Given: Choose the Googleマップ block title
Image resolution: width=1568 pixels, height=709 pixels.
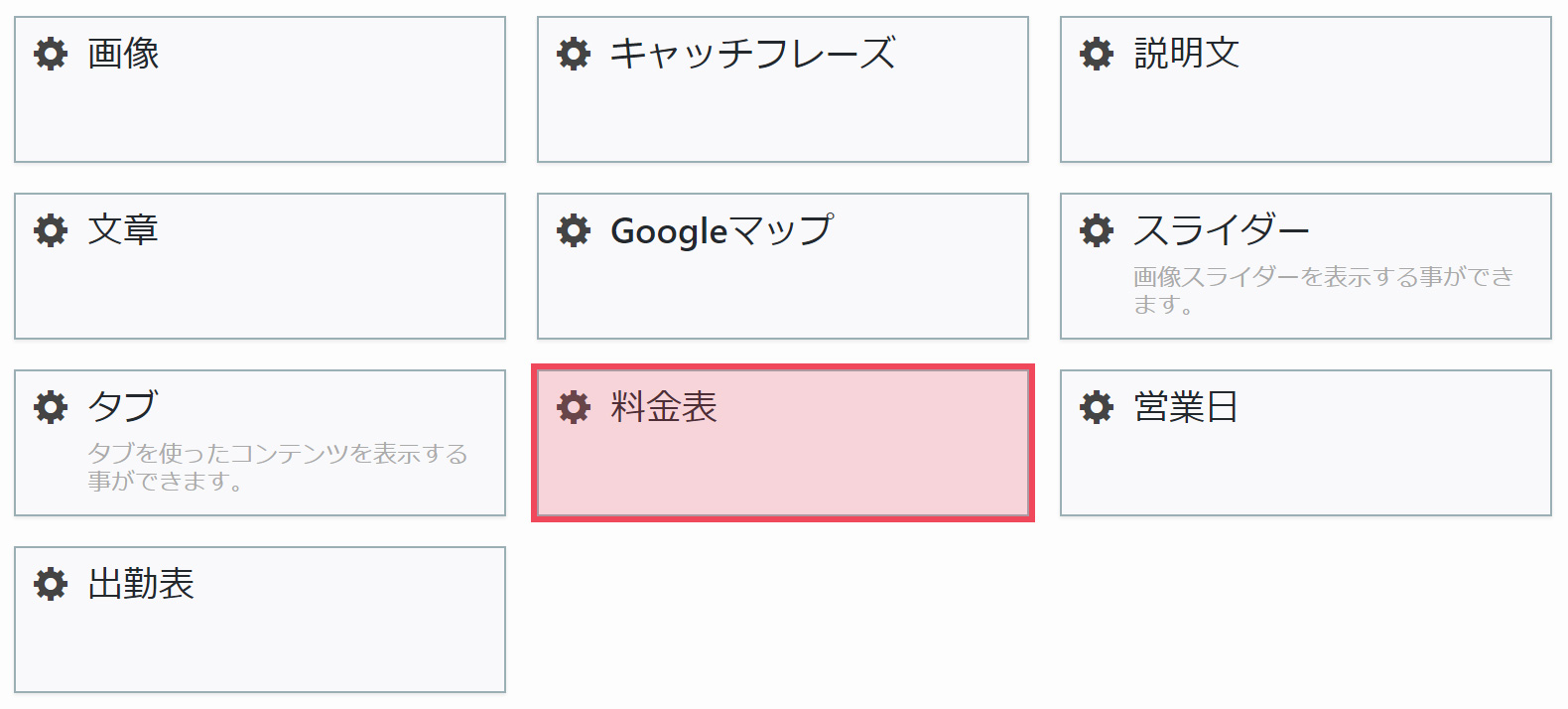Looking at the screenshot, I should (722, 230).
